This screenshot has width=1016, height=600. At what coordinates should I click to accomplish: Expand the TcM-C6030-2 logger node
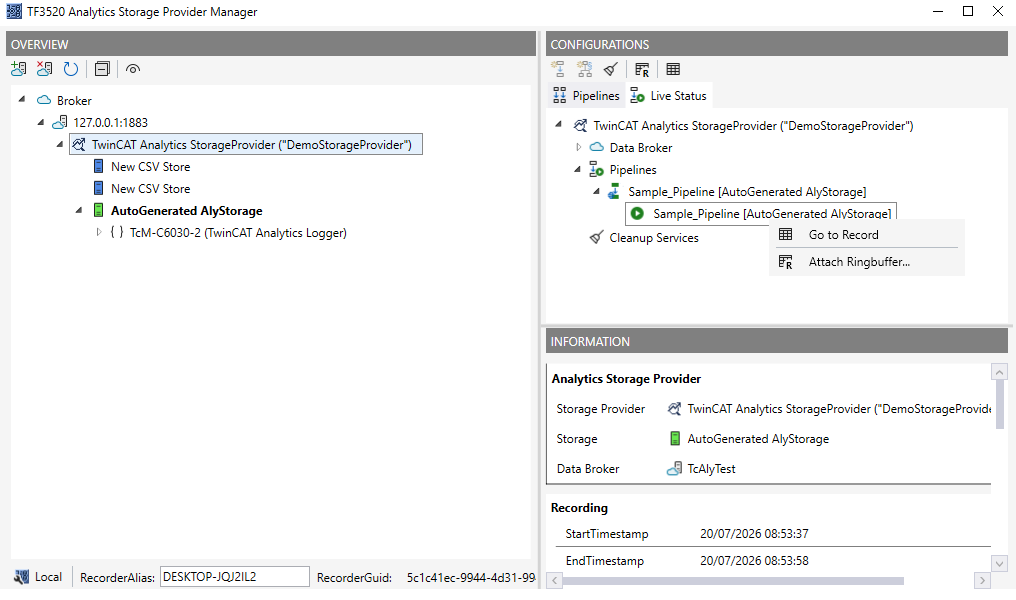pos(98,232)
